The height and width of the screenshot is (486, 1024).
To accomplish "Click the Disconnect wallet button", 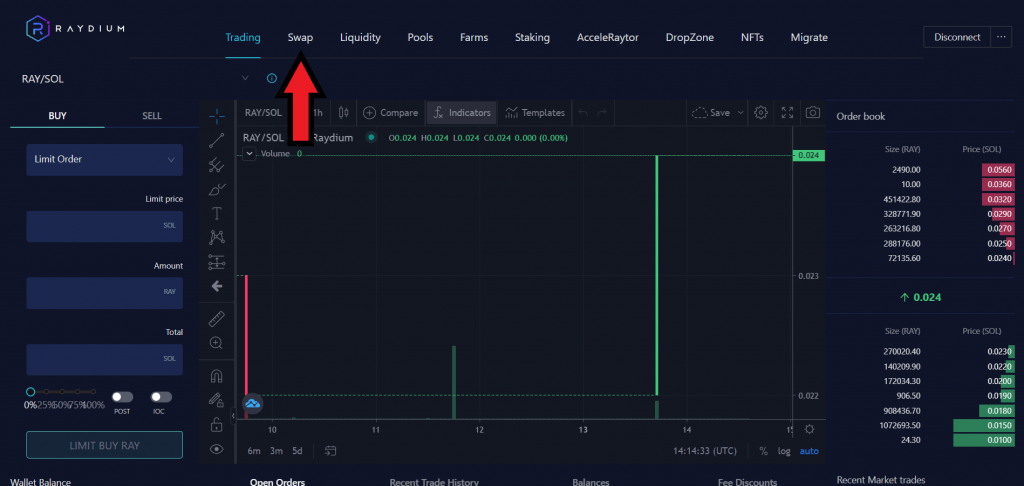I will tap(957, 38).
